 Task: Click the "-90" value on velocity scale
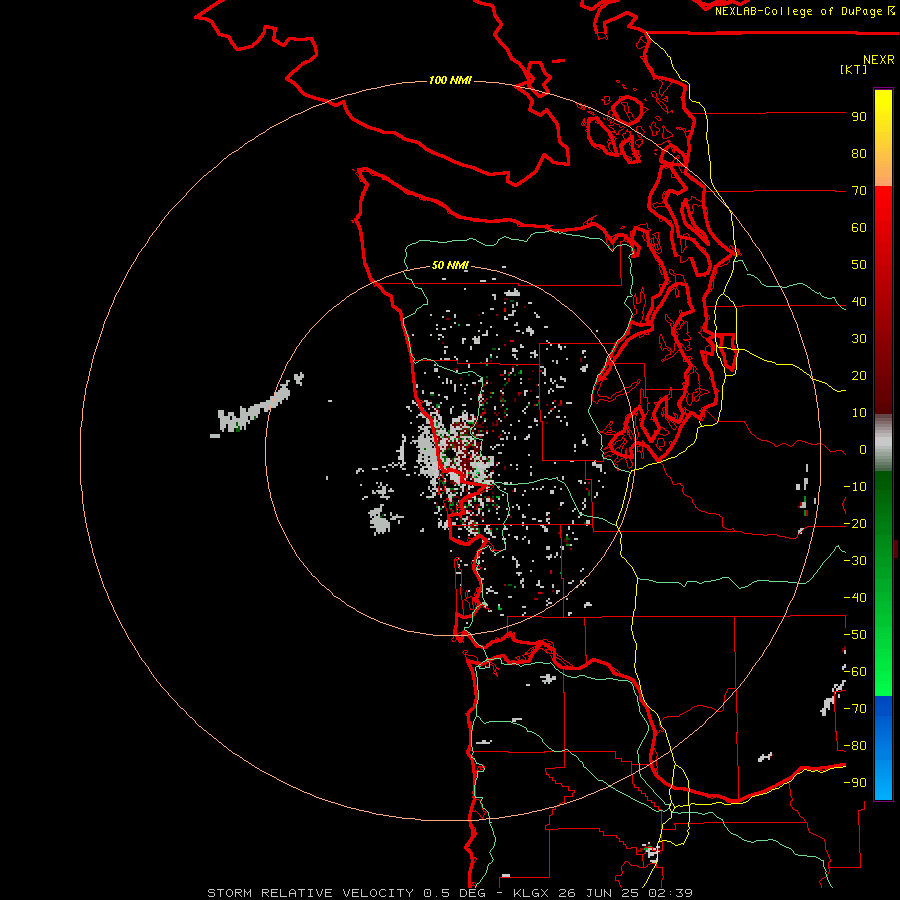(855, 783)
